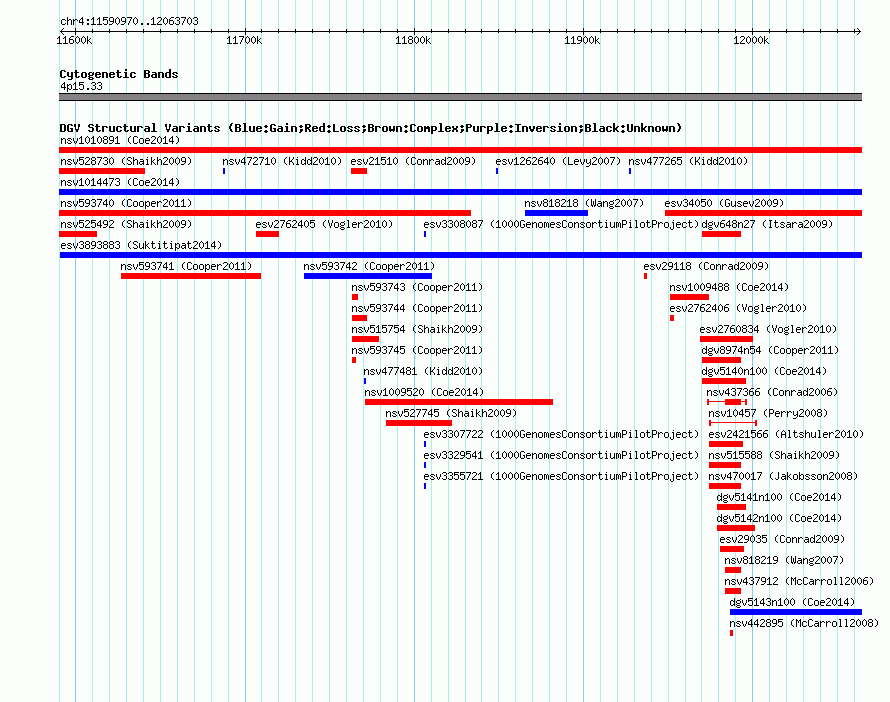Click esv3308087 1000GenomesConsortiumPilotProject label
Image resolution: width=890 pixels, height=702 pixels.
coord(561,224)
